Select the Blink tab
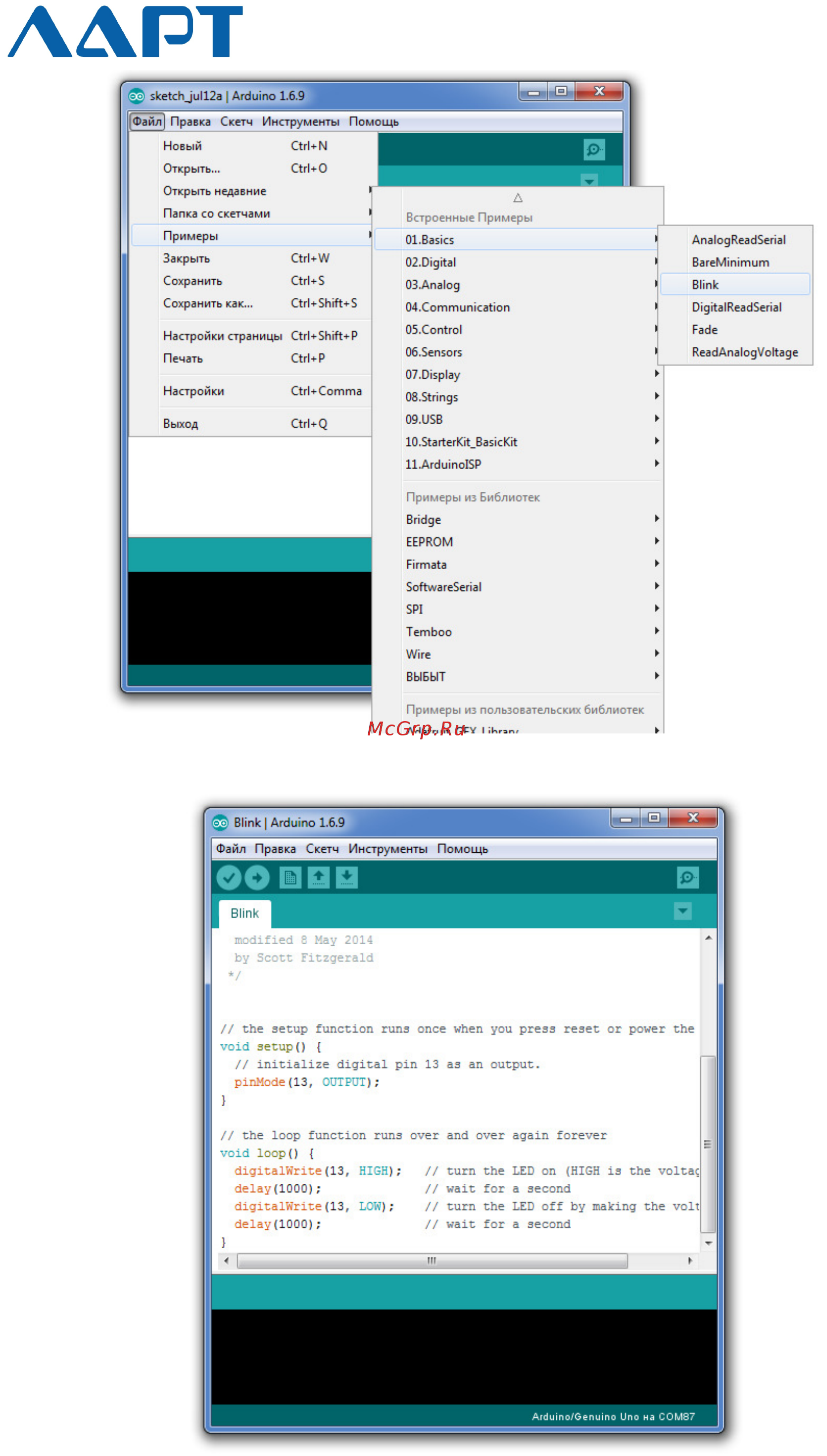The width and height of the screenshot is (827, 1456). point(245,913)
